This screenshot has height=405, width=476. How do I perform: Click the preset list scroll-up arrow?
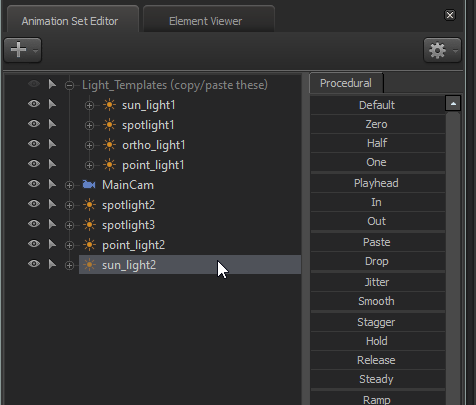[453, 104]
